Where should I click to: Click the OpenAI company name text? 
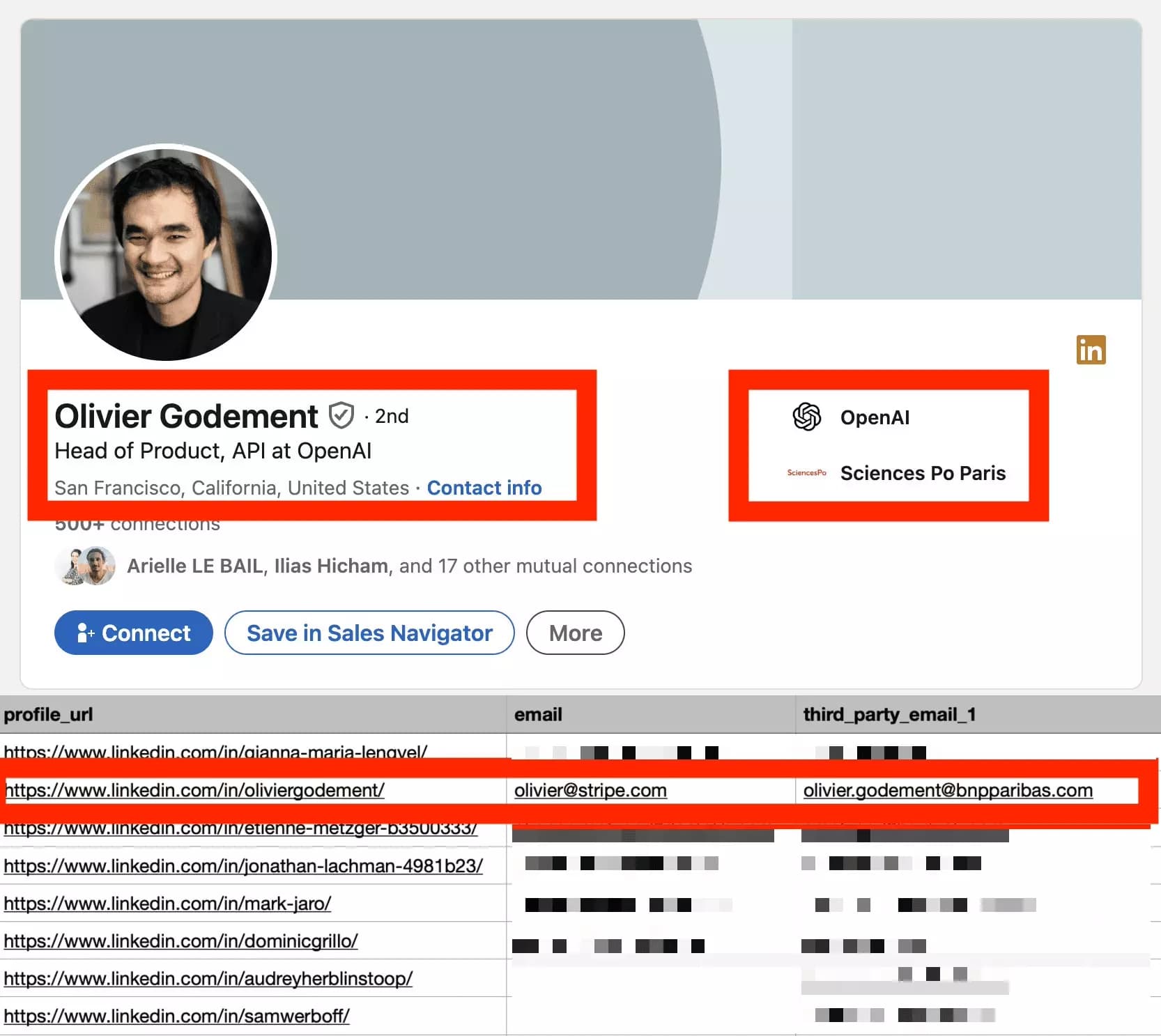[x=875, y=417]
